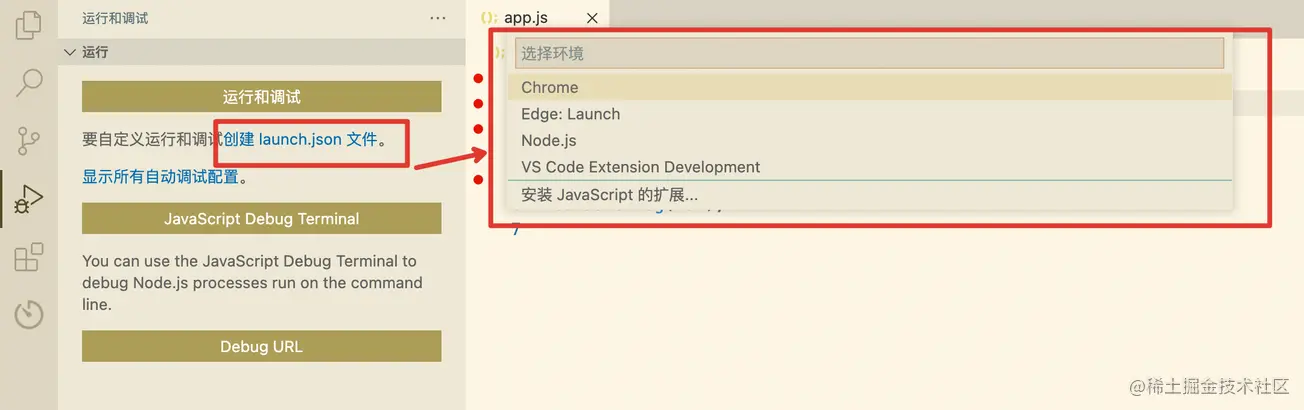
Task: Click the three-dot more actions icon
Action: (438, 18)
